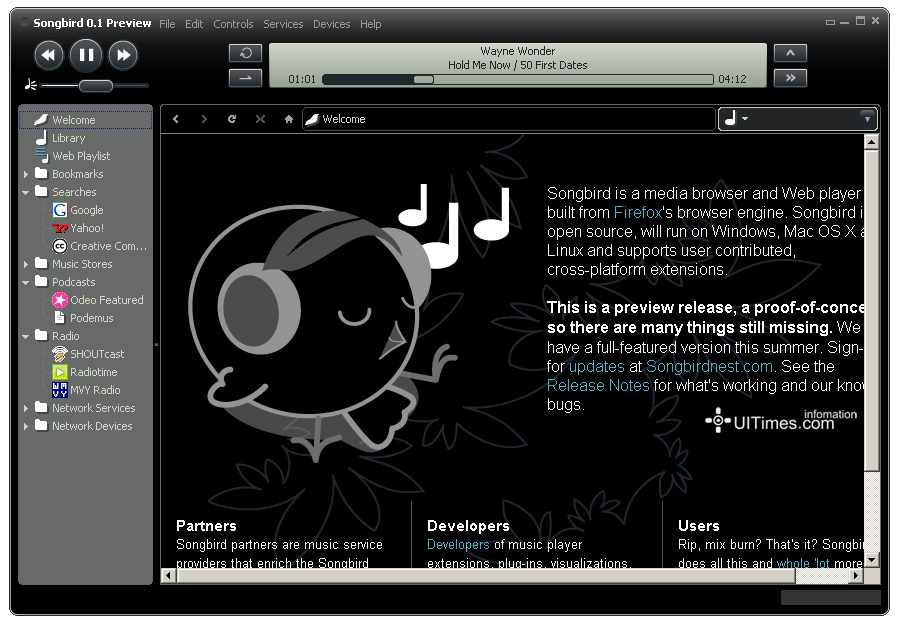Click the vertical scrollbar thumb
899x623 pixels.
point(871,311)
